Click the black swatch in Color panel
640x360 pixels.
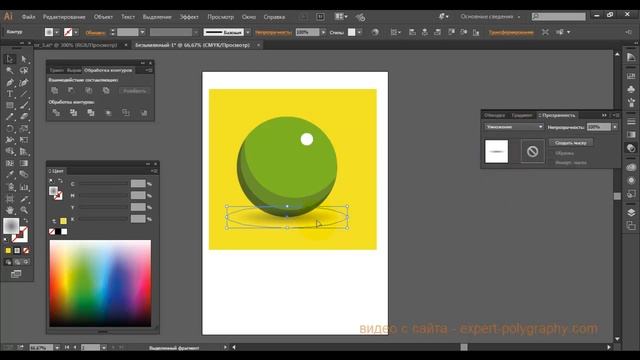point(58,232)
